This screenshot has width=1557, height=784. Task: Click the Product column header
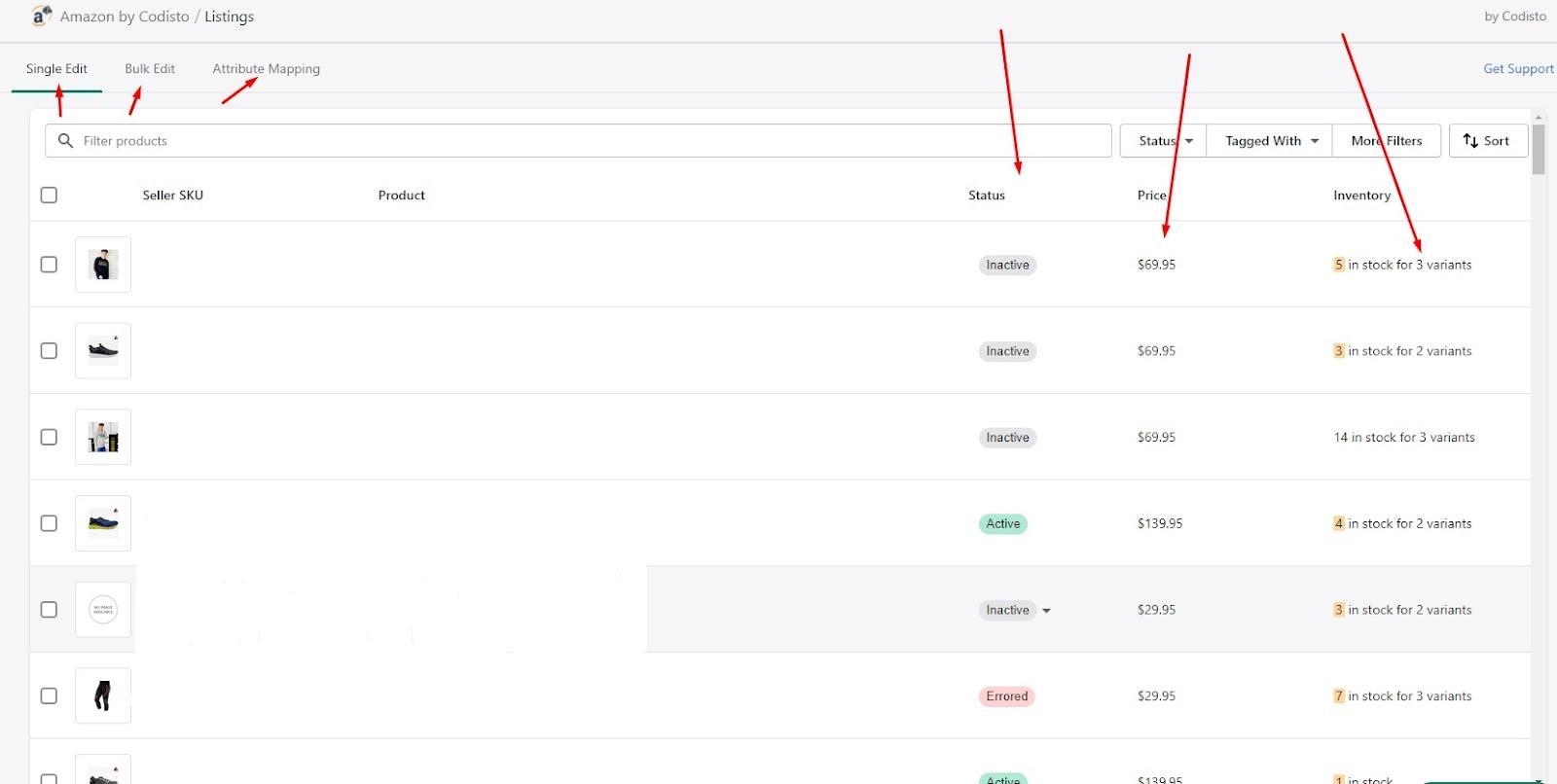point(402,196)
